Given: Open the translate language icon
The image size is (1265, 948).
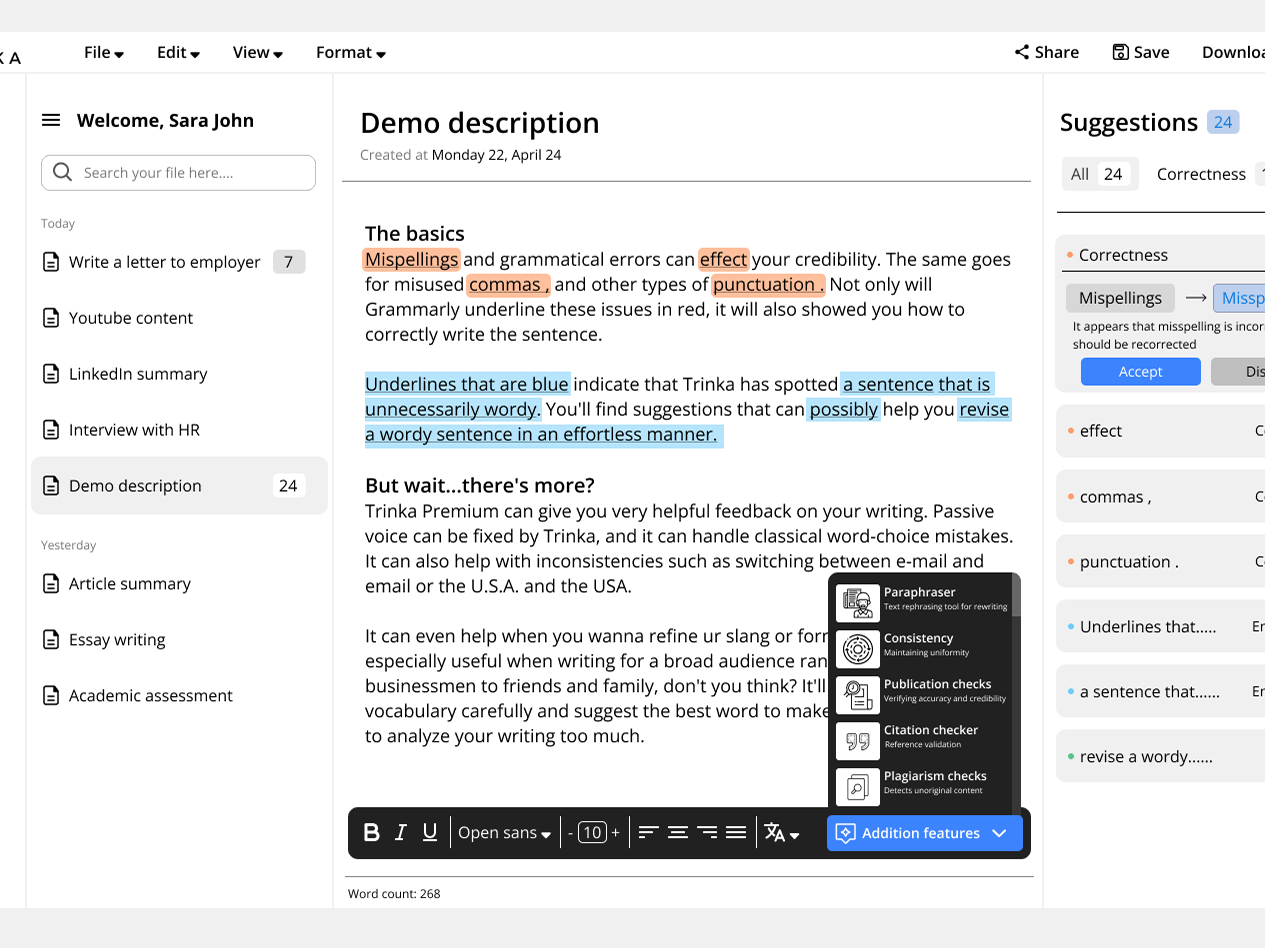Looking at the screenshot, I should click(x=775, y=833).
